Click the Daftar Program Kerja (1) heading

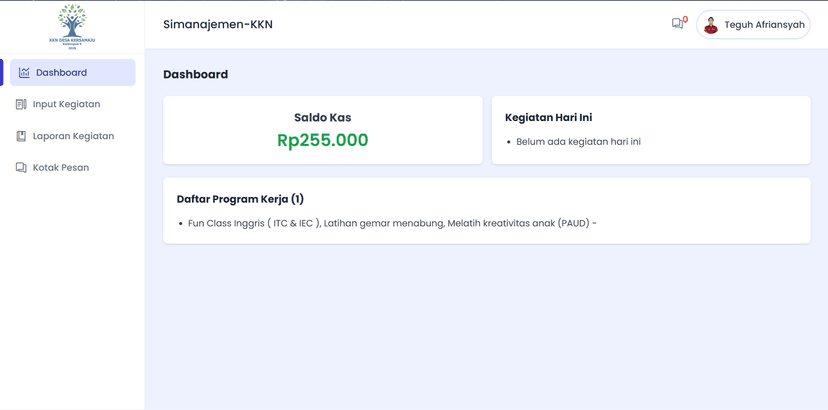(x=240, y=199)
